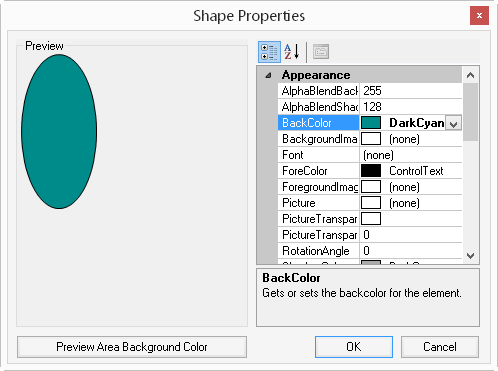Click the DarkCyan value text
Viewport: 498px width, 371px height.
[x=416, y=123]
